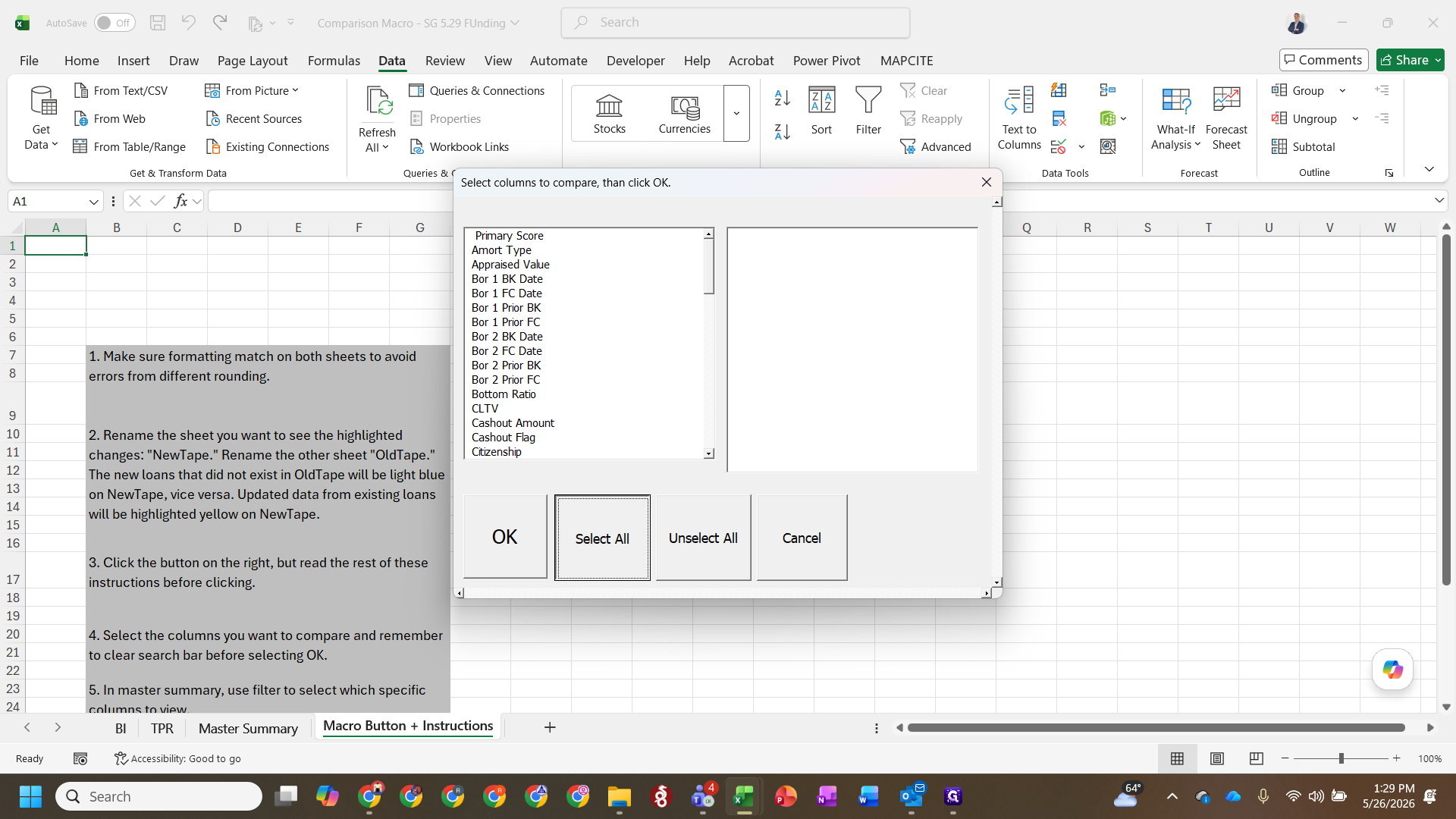Click OK in compare dialog
This screenshot has width=1456, height=819.
pyautogui.click(x=505, y=537)
